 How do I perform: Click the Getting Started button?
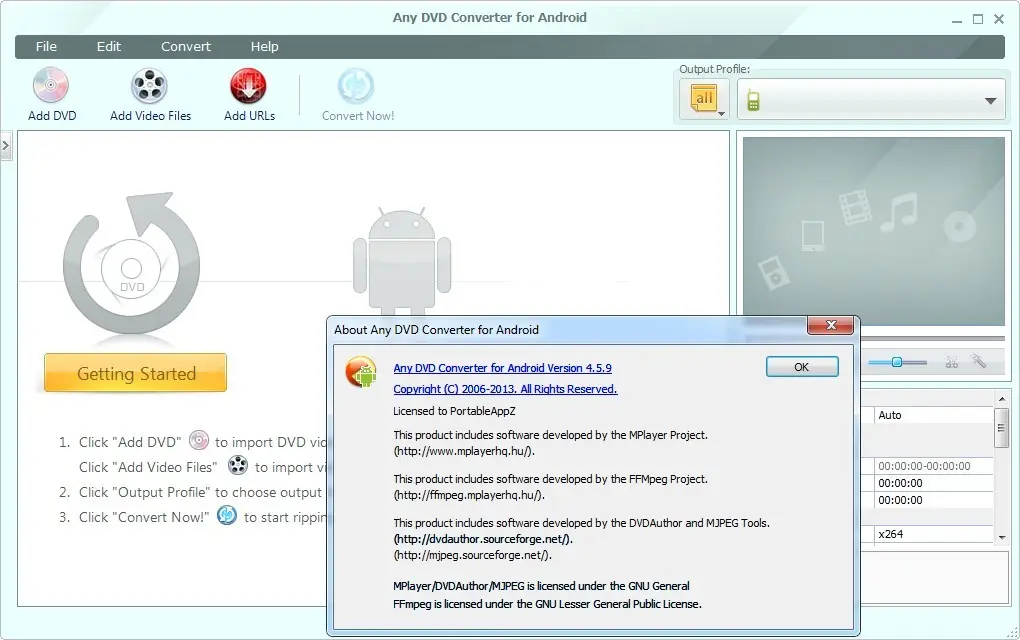(x=135, y=373)
